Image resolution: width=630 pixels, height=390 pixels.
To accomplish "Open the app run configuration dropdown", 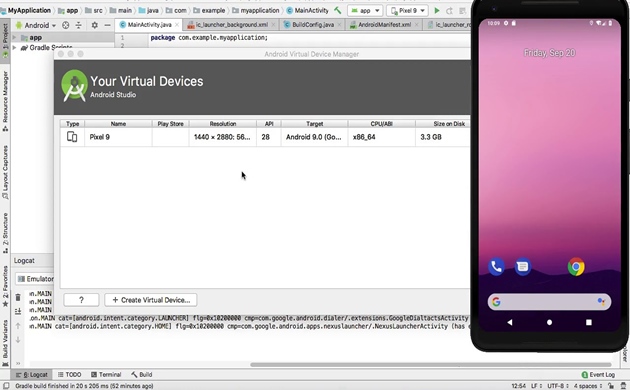I will click(x=365, y=11).
